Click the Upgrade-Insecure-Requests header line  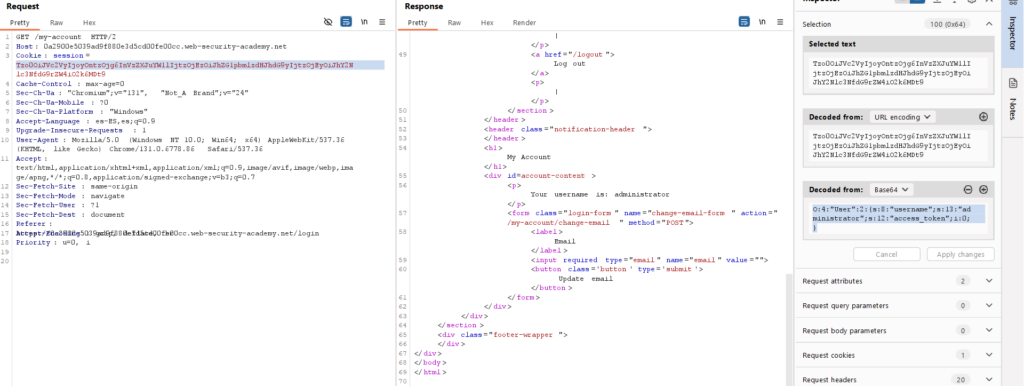pos(81,130)
